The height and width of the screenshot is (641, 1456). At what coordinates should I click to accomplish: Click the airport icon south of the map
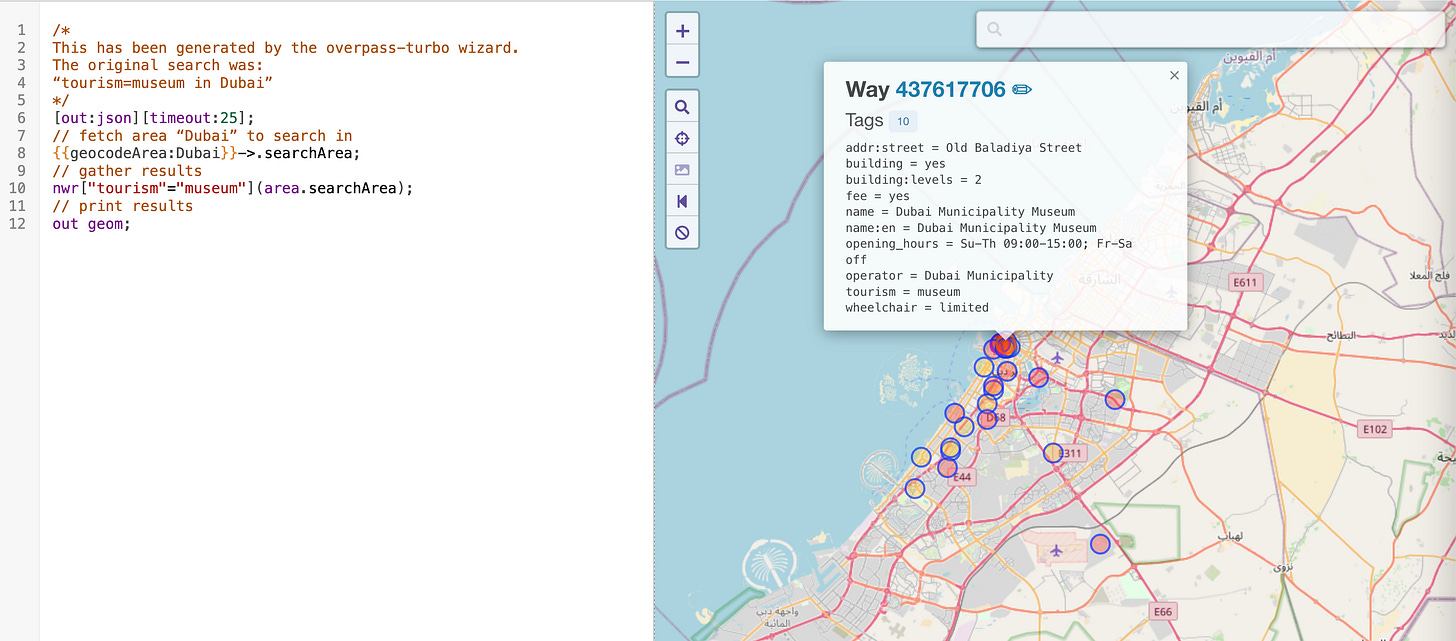pos(1057,550)
